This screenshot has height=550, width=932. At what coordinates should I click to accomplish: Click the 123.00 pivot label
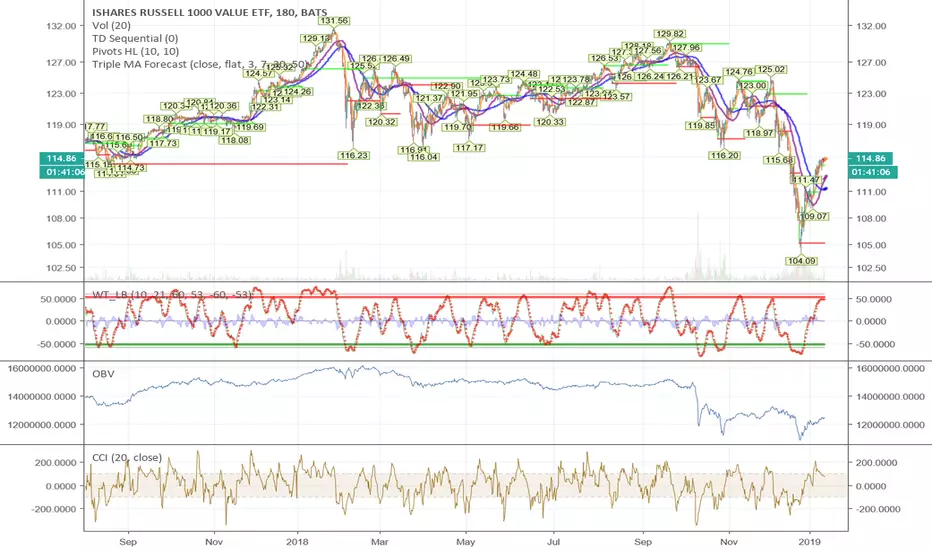click(x=753, y=86)
